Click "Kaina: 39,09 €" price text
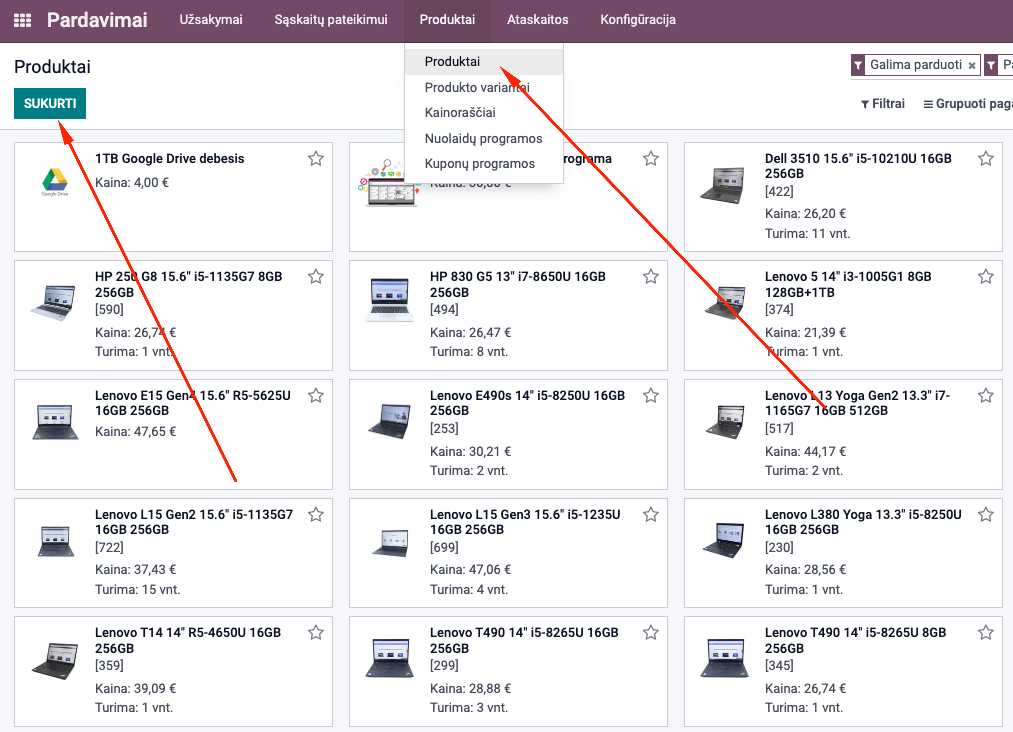 [x=136, y=688]
